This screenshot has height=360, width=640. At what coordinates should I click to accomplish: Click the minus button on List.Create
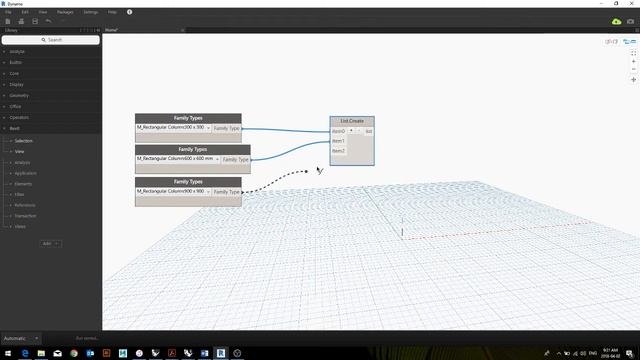(359, 131)
